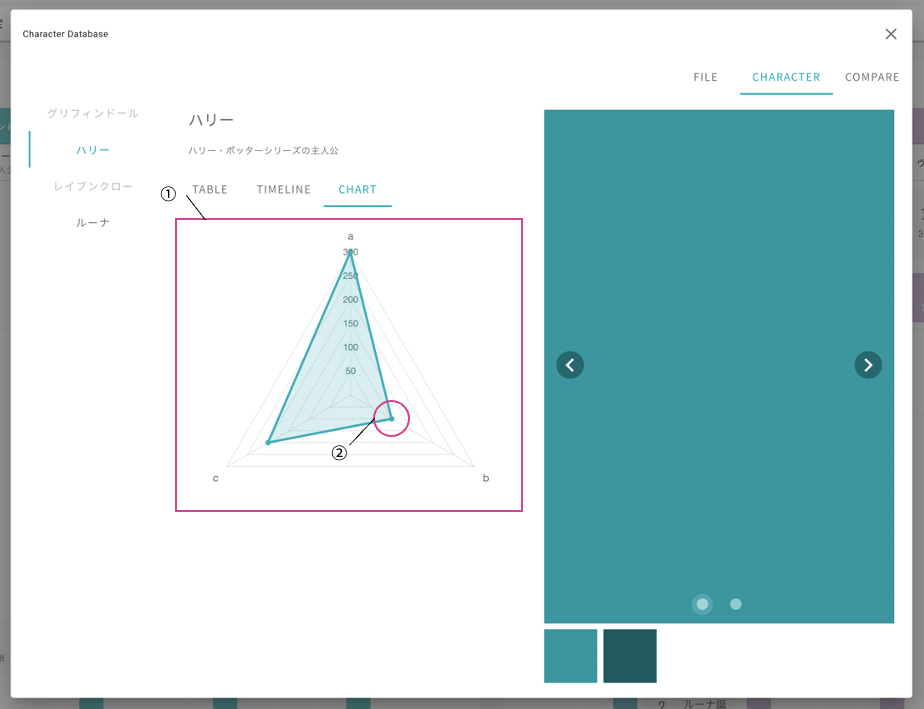Show next image with right arrow
The image size is (924, 709).
pyautogui.click(x=868, y=365)
